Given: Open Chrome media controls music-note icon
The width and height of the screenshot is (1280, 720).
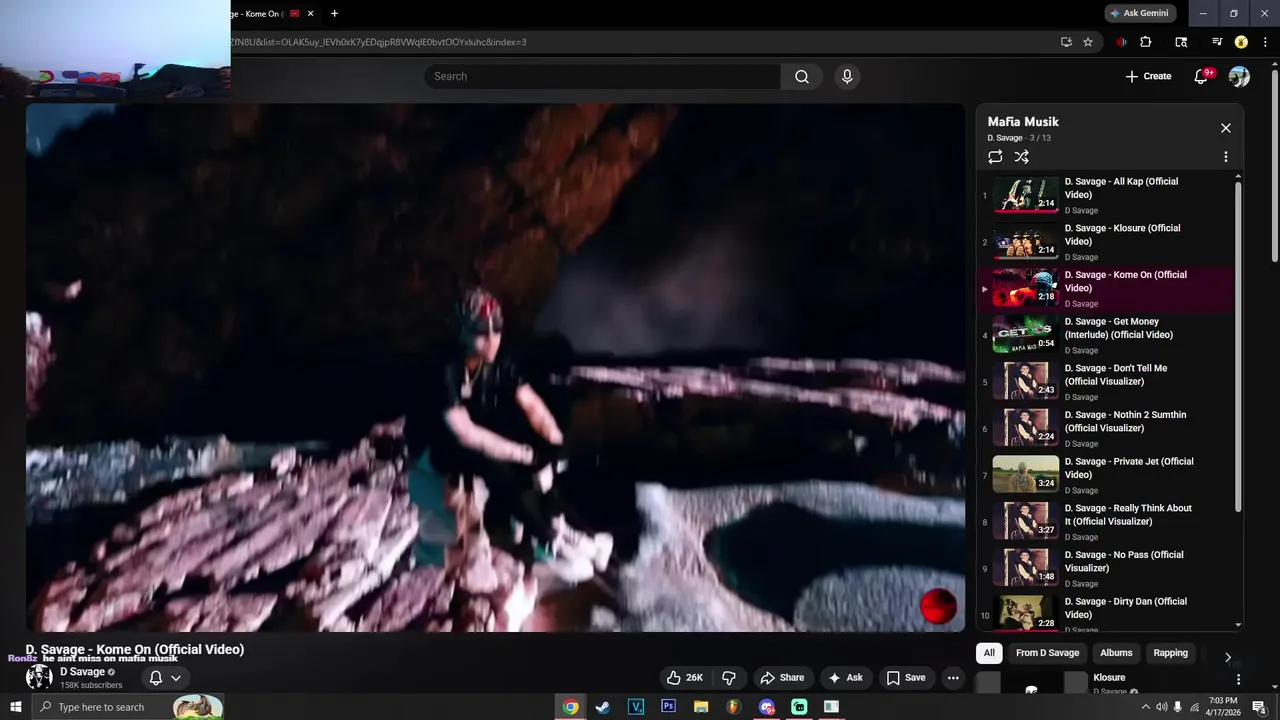Looking at the screenshot, I should point(1217,42).
